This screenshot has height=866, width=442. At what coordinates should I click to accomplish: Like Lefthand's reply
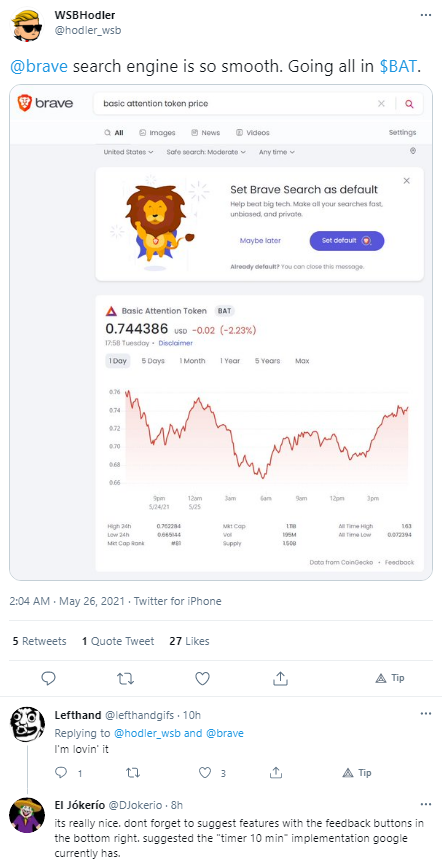tap(205, 773)
